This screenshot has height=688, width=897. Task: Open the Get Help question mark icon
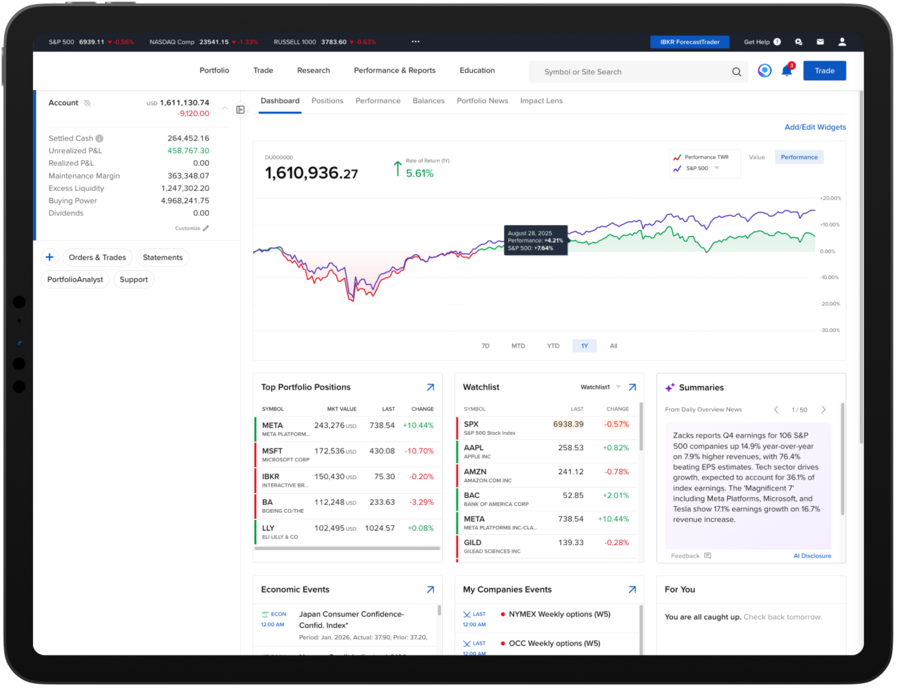(x=777, y=42)
